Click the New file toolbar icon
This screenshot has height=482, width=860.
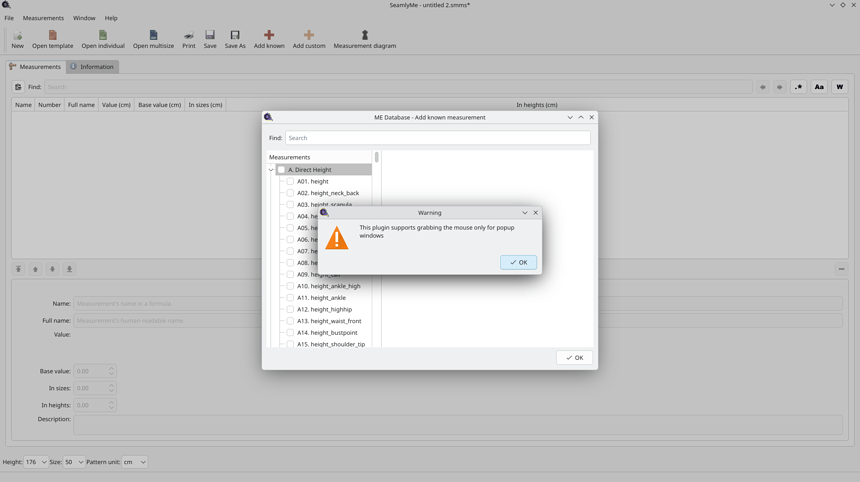tap(17, 39)
